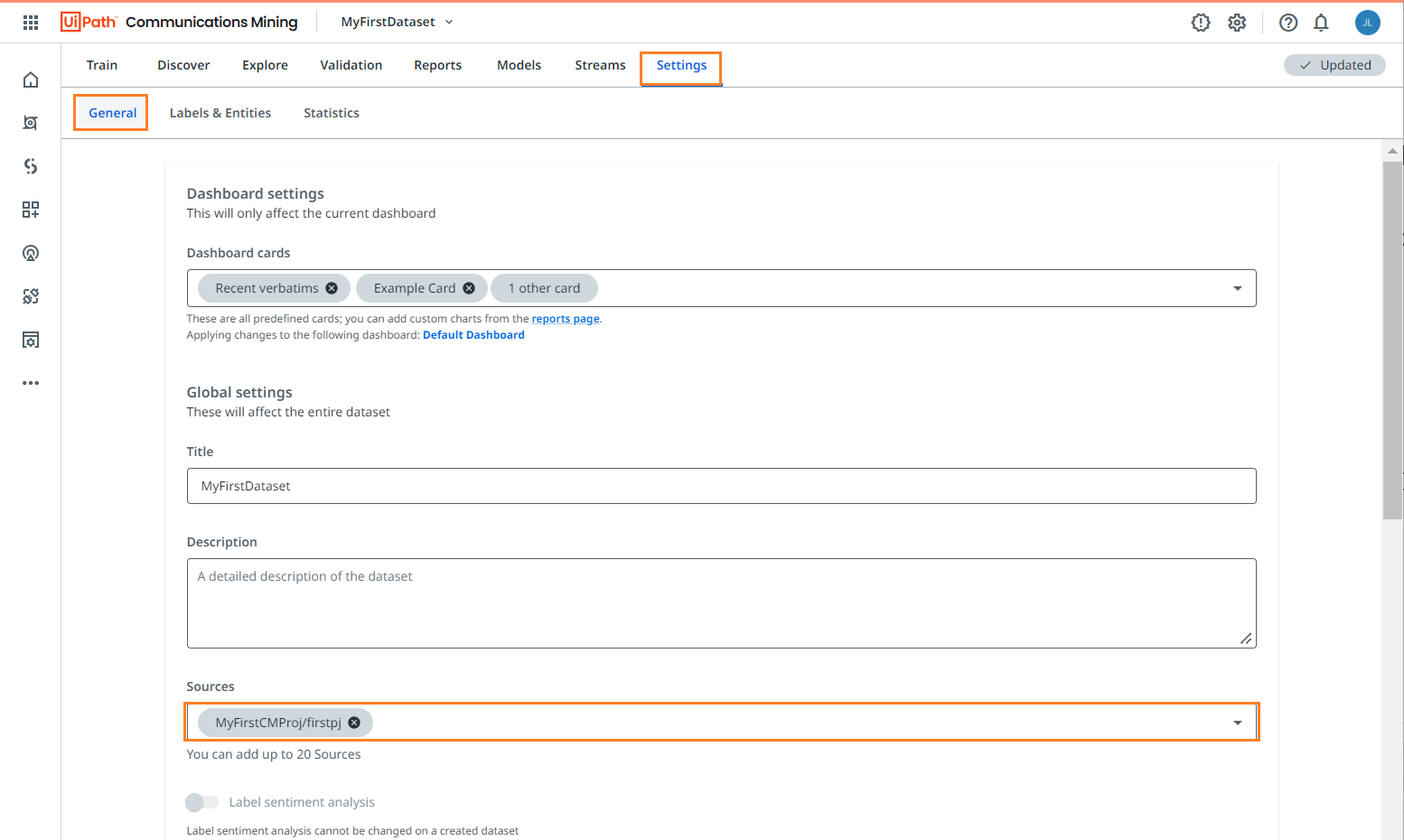Open the sidebar gear-sync integration icon
This screenshot has height=840, width=1404.
(31, 296)
